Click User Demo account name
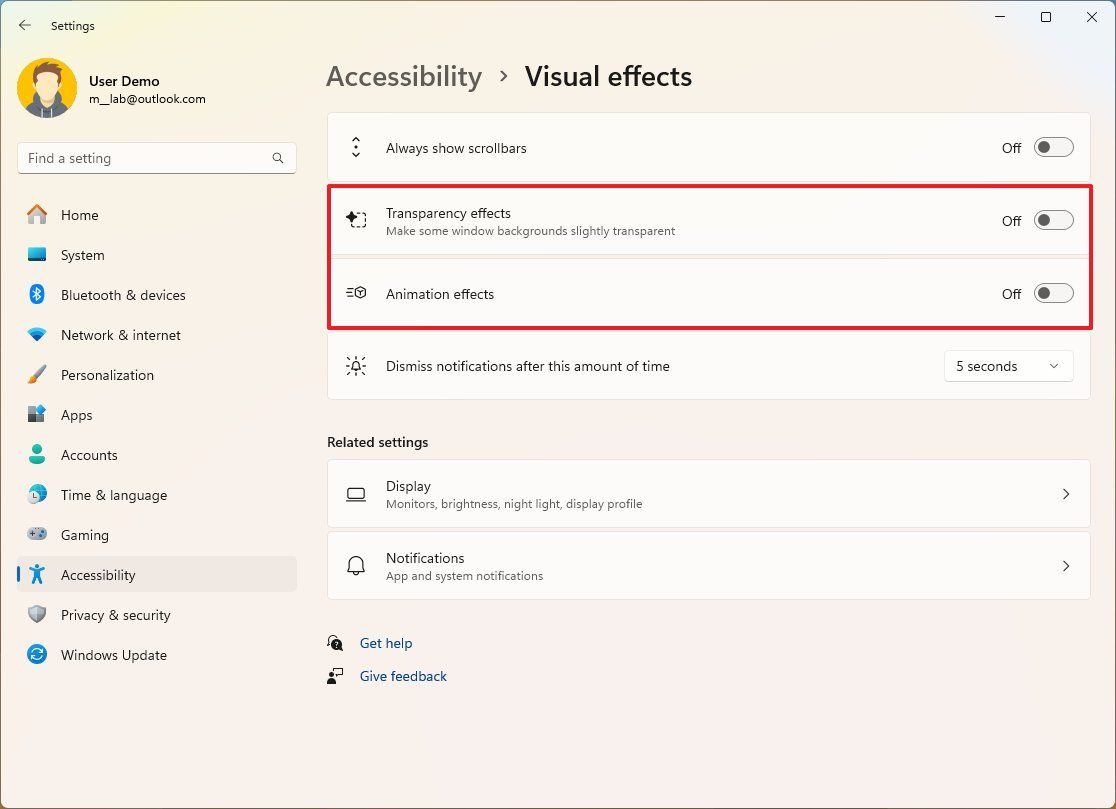 [x=124, y=80]
